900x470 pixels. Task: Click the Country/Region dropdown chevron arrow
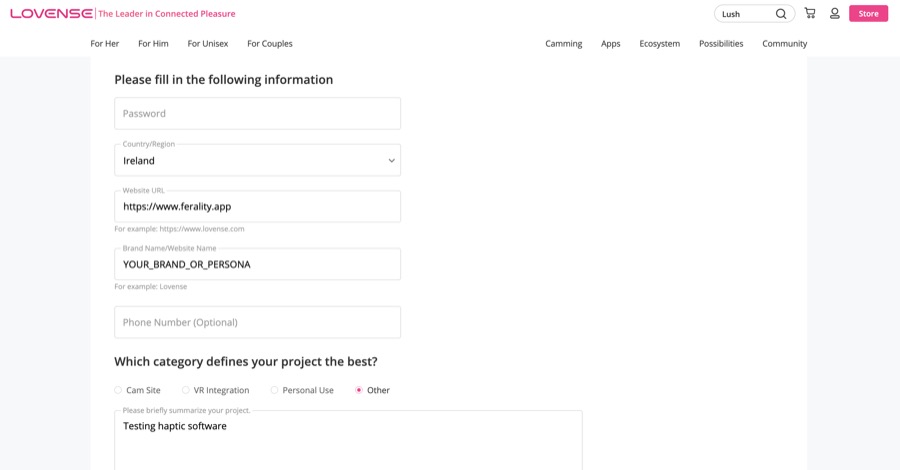click(391, 161)
